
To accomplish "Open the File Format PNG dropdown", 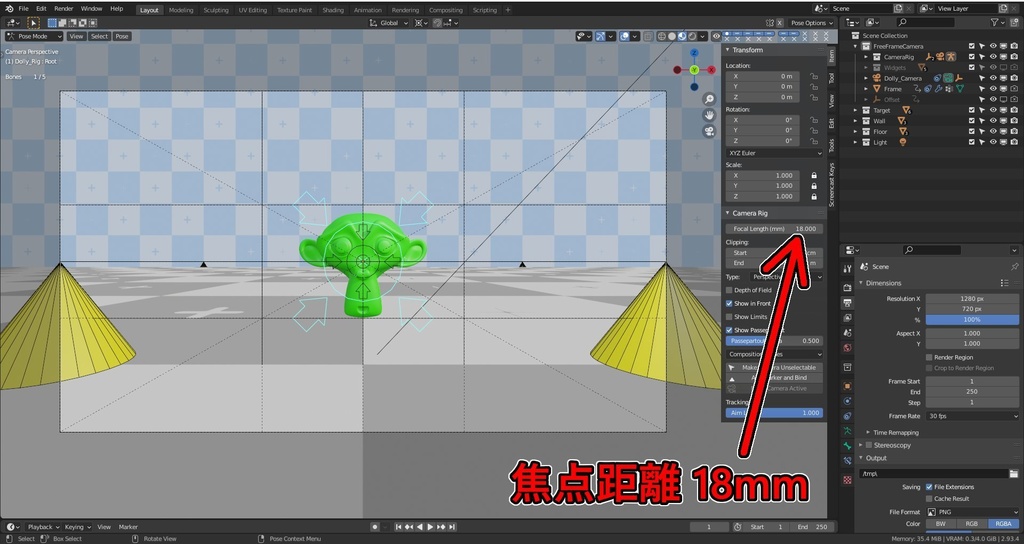I will 972,512.
